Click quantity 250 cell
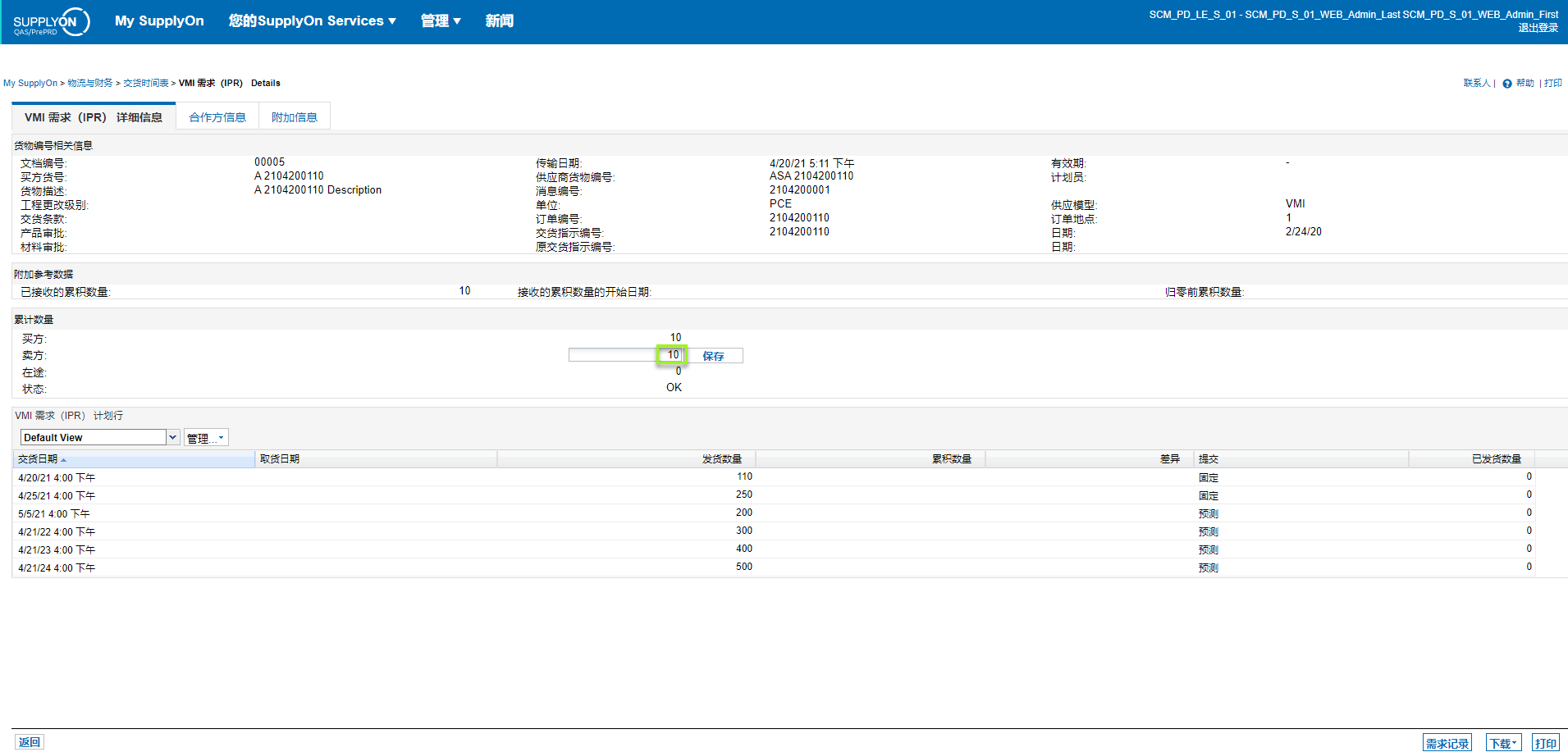Viewport: 1568px width, 752px height. click(x=744, y=494)
